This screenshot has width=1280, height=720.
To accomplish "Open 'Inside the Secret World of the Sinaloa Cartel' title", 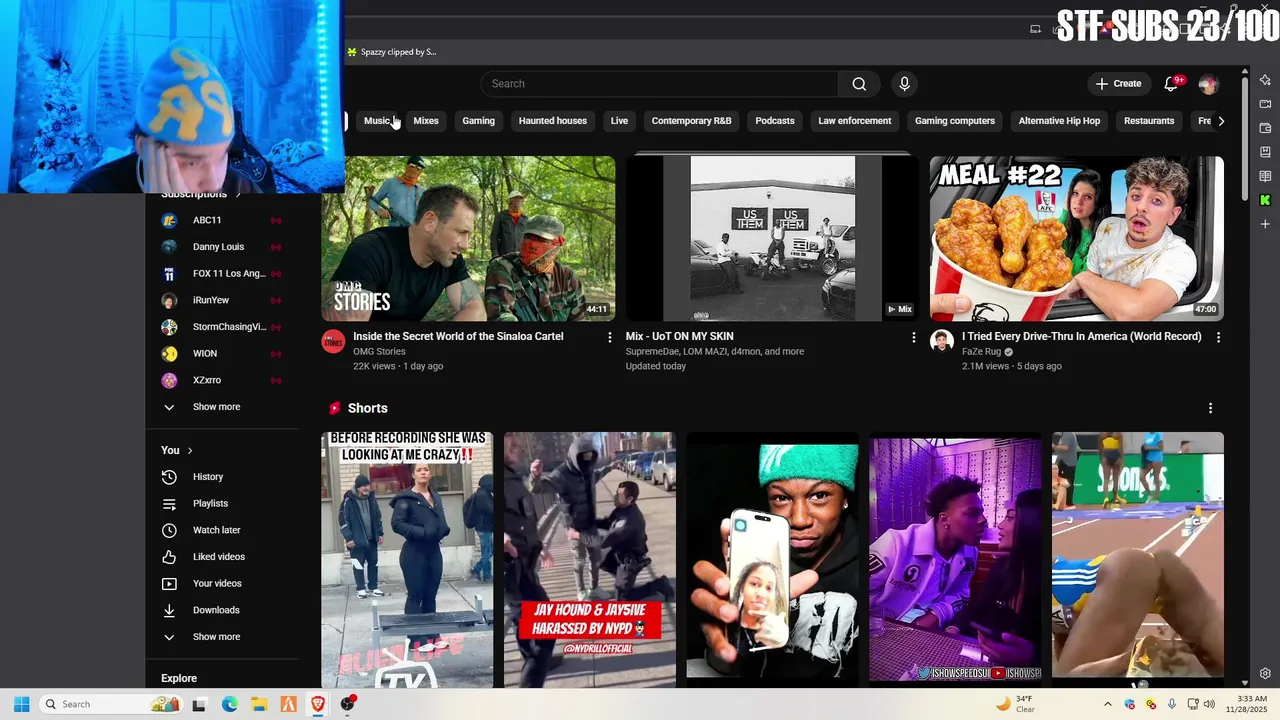I will tap(458, 337).
